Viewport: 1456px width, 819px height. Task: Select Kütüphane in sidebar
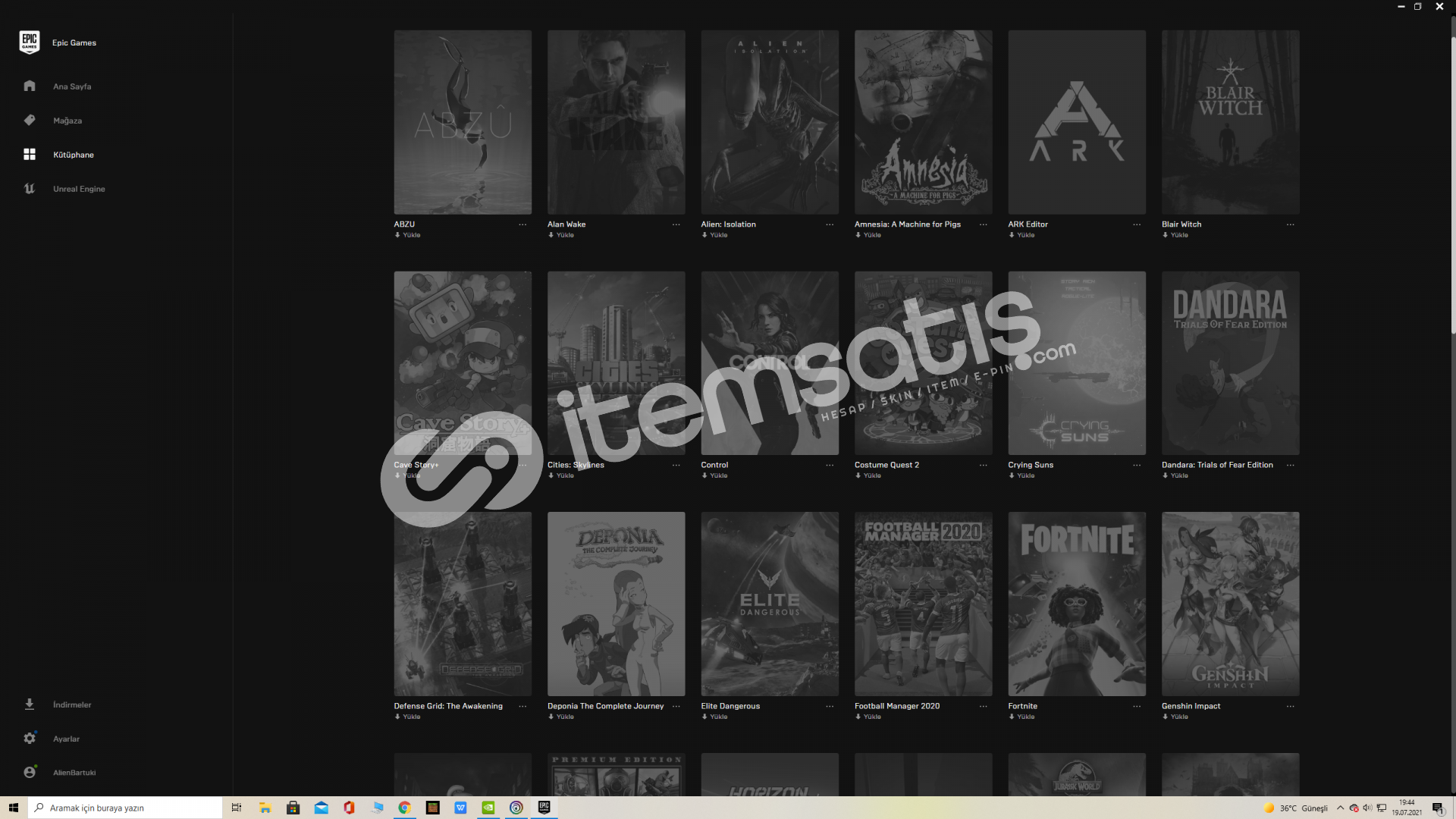coord(74,155)
